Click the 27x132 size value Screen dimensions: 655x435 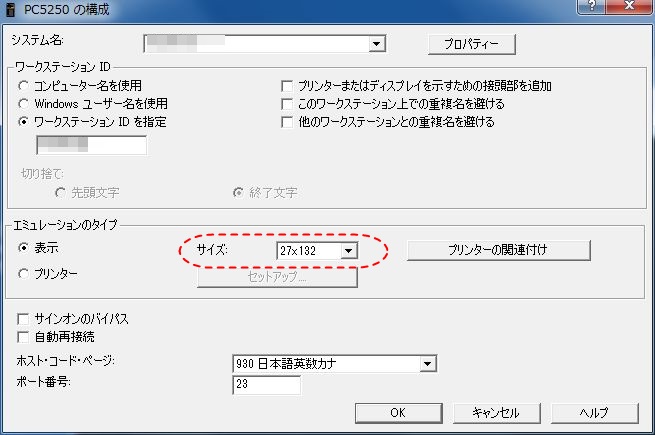coord(298,251)
